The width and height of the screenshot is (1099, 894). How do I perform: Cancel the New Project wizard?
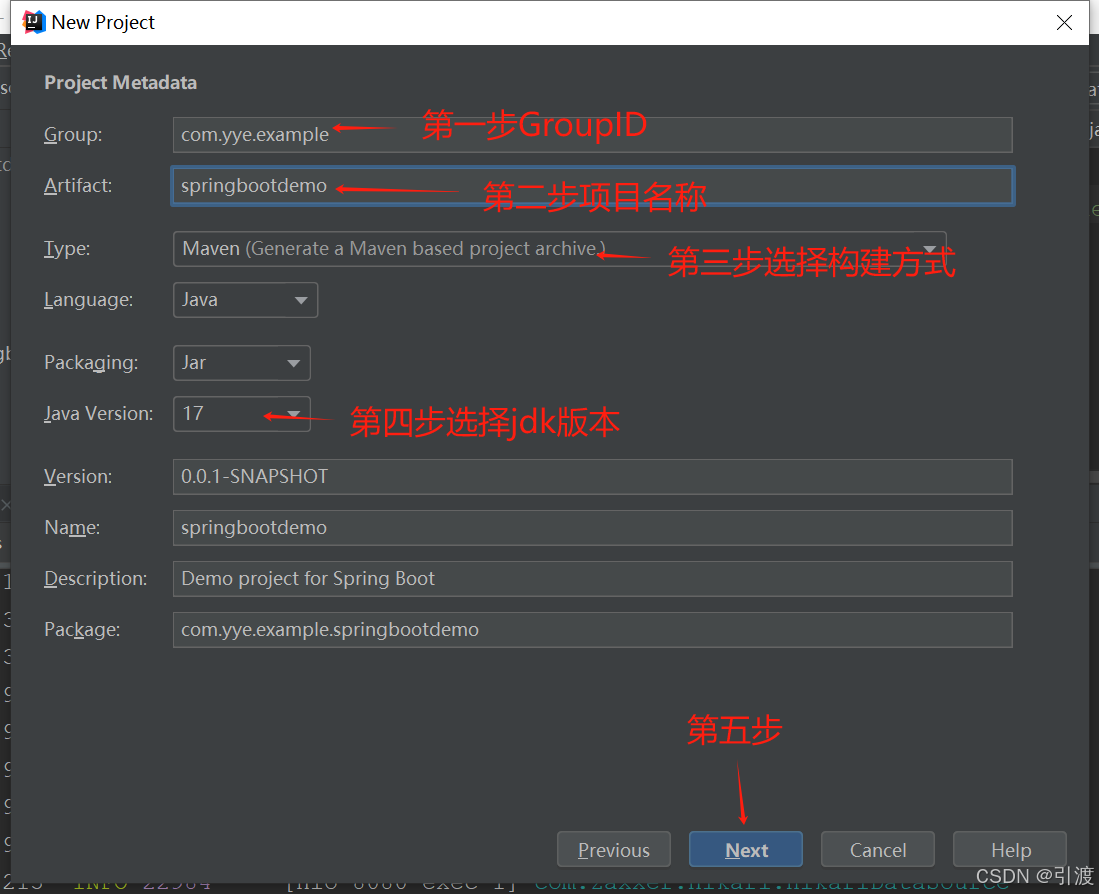[x=878, y=849]
